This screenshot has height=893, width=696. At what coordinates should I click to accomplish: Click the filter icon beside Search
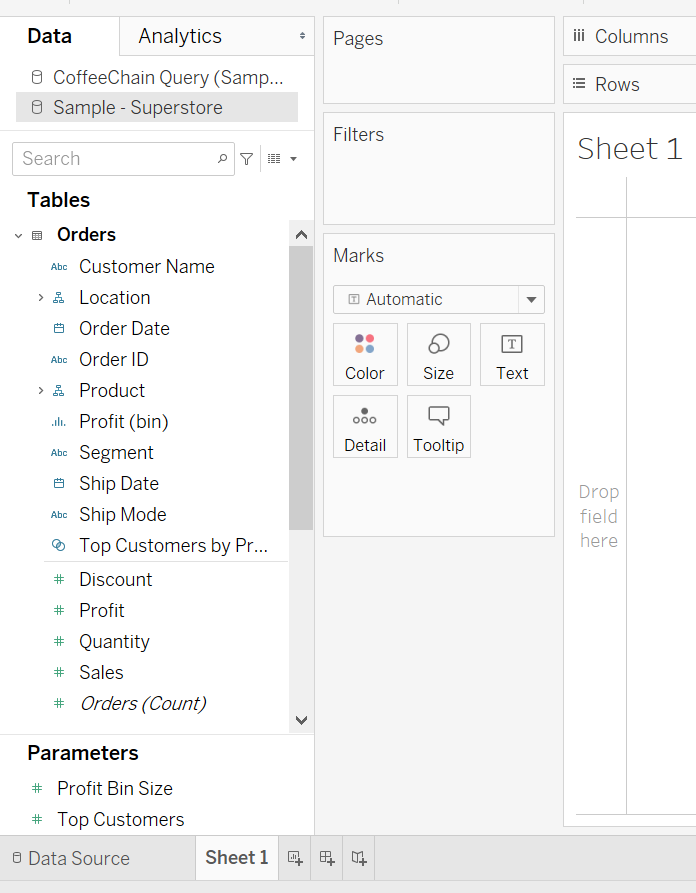pyautogui.click(x=247, y=159)
